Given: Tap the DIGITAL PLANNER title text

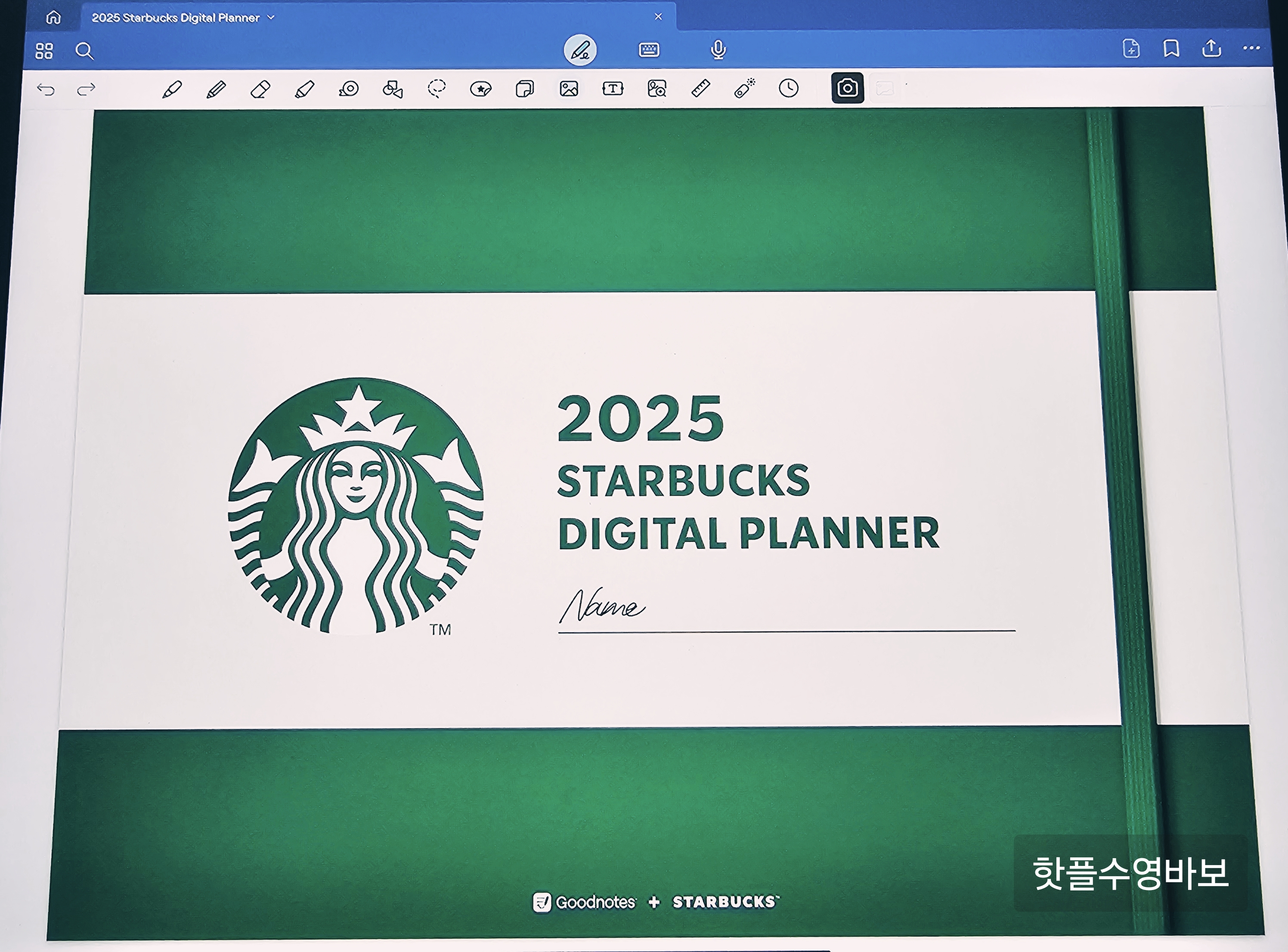Looking at the screenshot, I should point(749,533).
